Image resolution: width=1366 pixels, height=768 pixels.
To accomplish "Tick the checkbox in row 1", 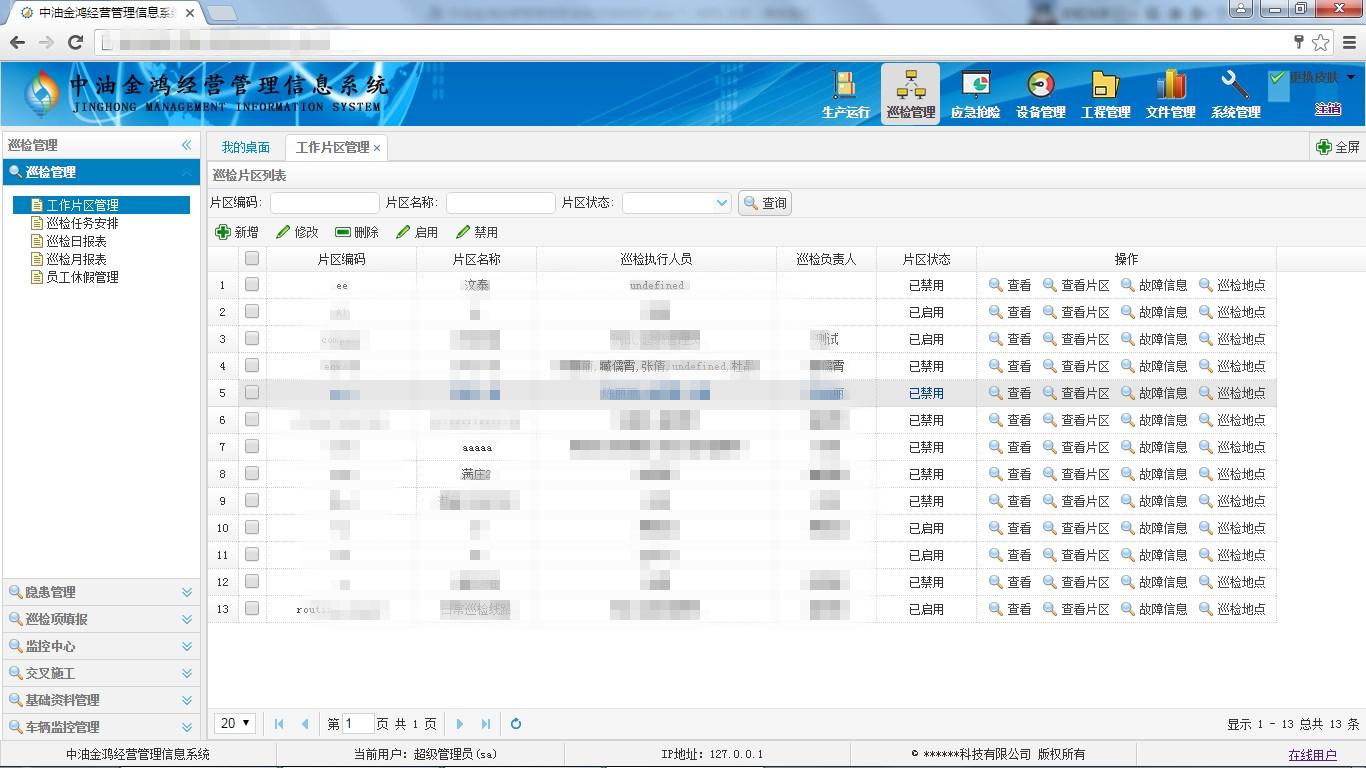I will coord(252,285).
